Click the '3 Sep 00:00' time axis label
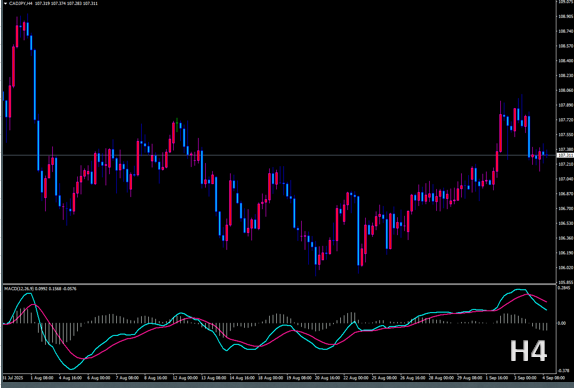The image size is (574, 388). pos(526,378)
